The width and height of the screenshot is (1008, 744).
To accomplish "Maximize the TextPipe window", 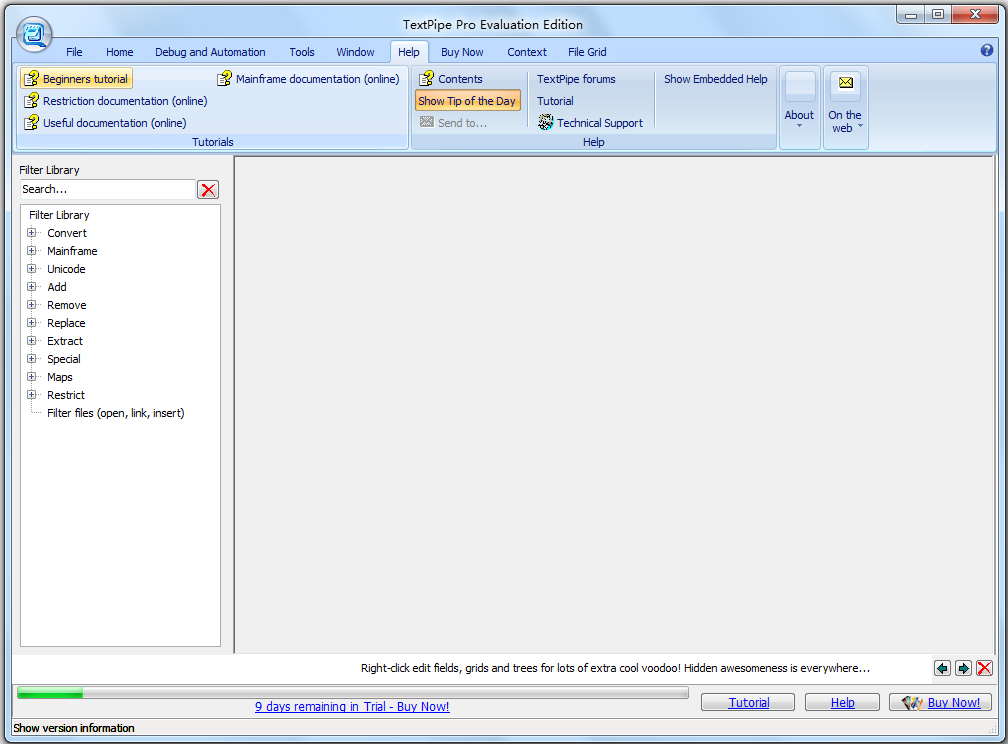I will tap(938, 15).
